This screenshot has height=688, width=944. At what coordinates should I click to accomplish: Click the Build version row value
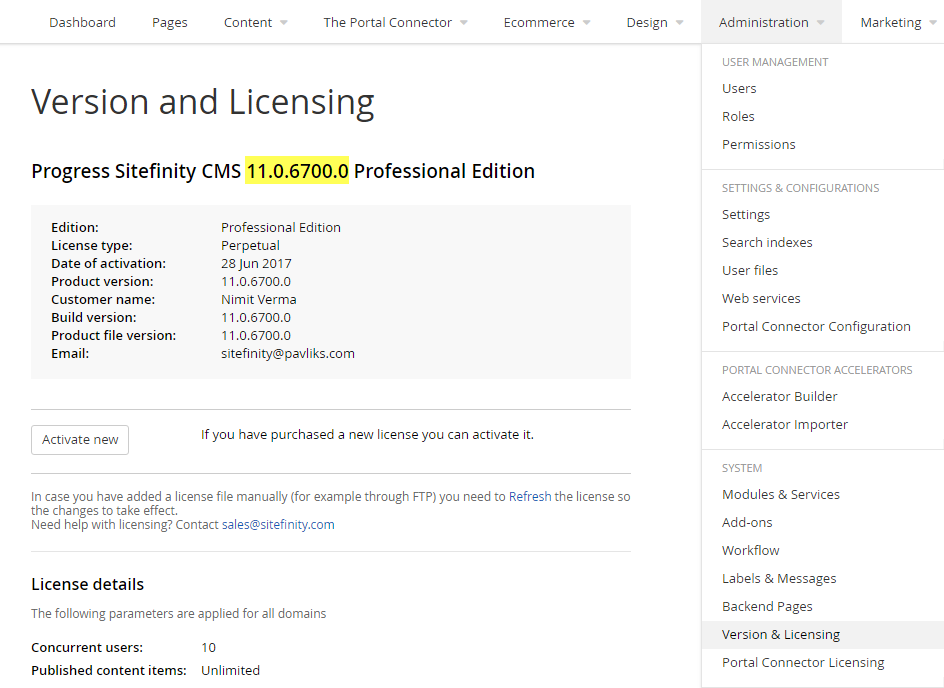pos(256,317)
